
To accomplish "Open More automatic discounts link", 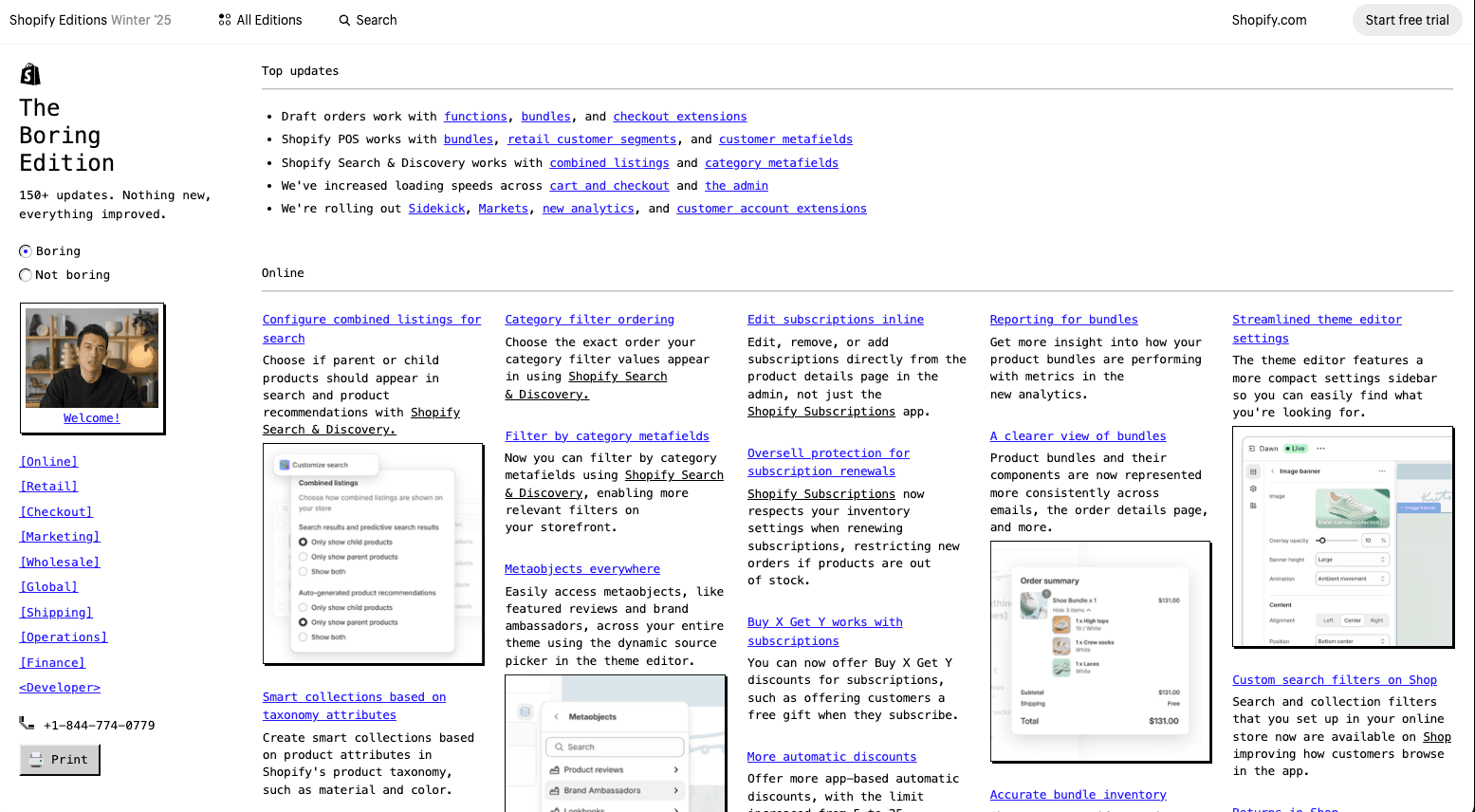I will (831, 757).
